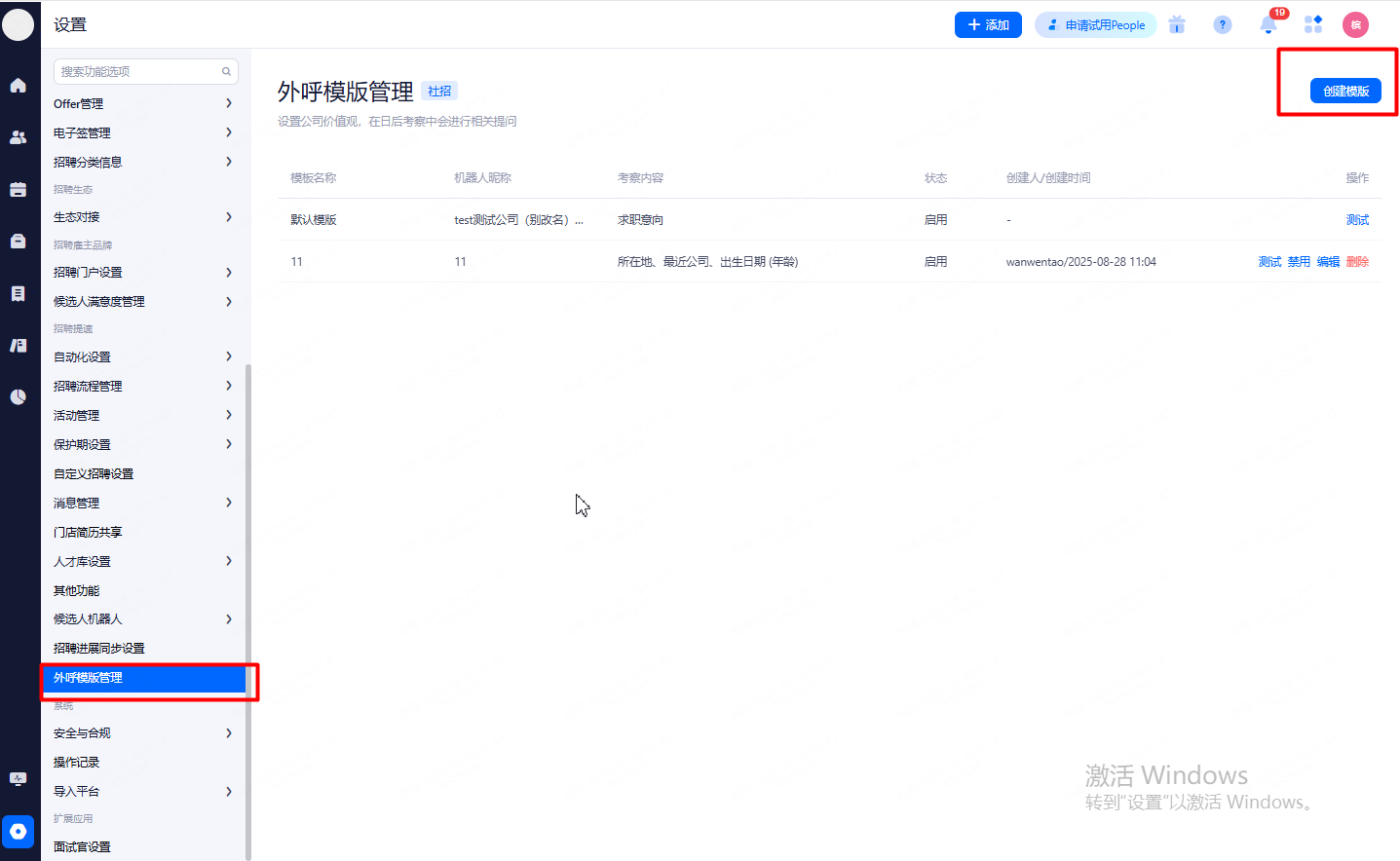Click the search magnifier in the settings search box
This screenshot has width=1400, height=861.
(226, 71)
